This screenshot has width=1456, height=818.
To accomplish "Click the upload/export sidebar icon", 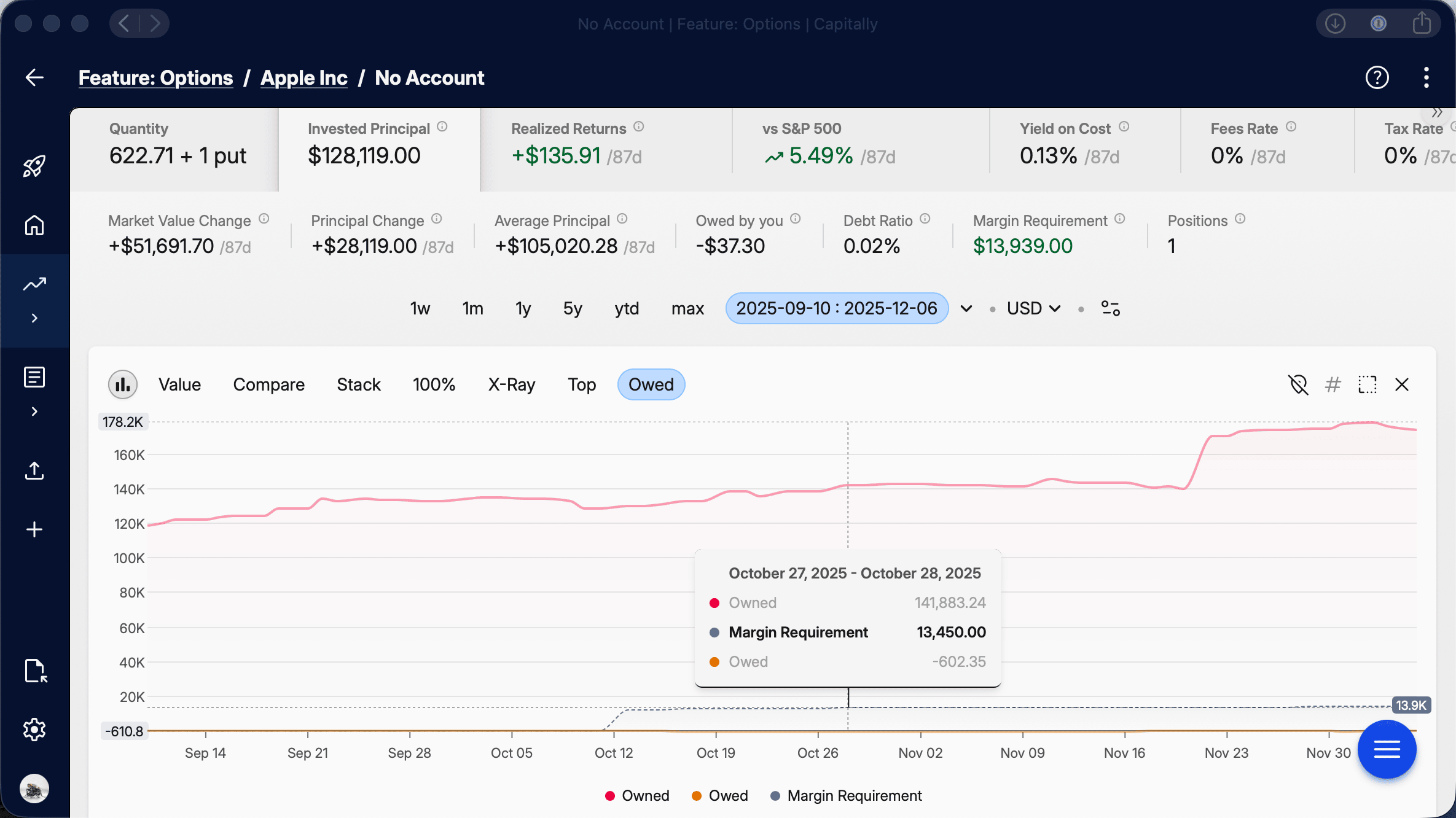I will tap(34, 470).
